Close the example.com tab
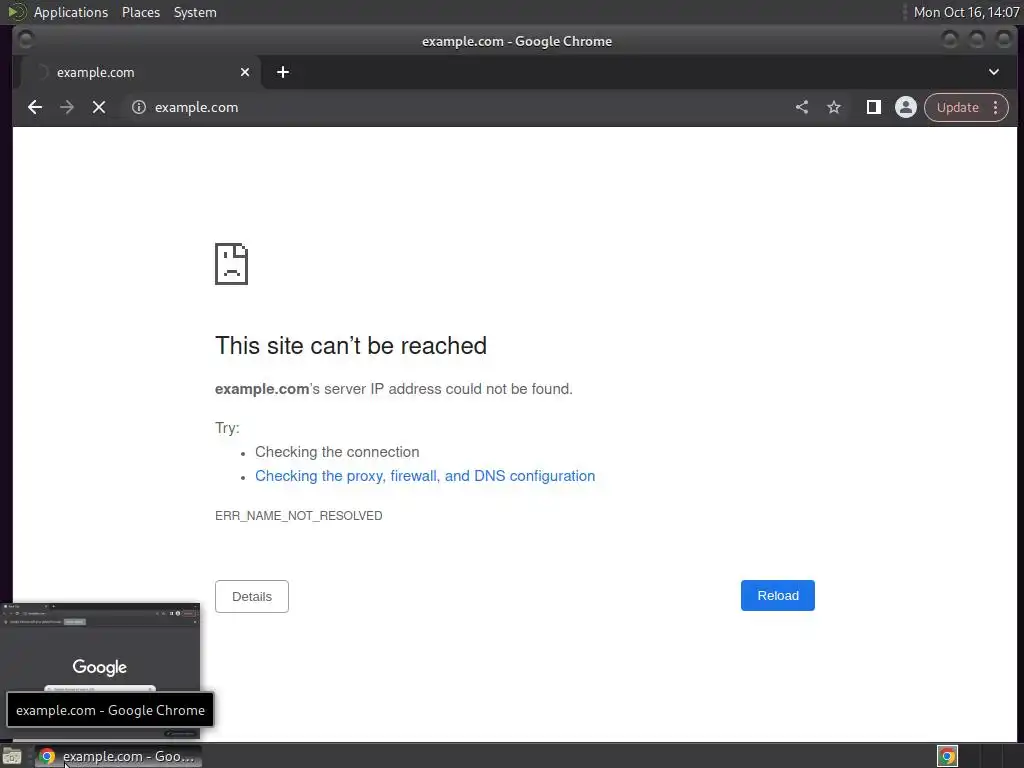Viewport: 1024px width, 768px height. (x=245, y=72)
